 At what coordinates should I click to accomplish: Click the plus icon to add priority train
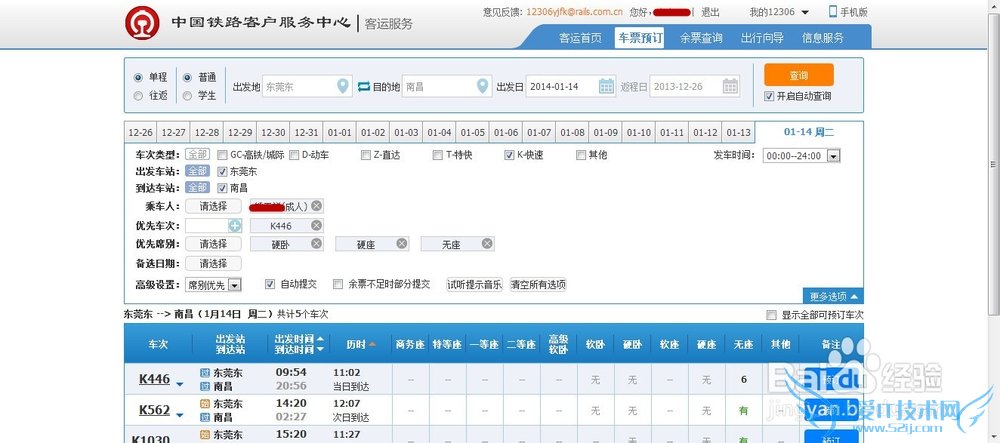(235, 226)
